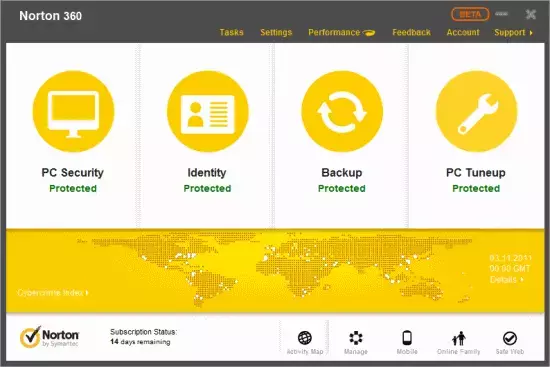Click Protected status under Identity

tap(207, 188)
